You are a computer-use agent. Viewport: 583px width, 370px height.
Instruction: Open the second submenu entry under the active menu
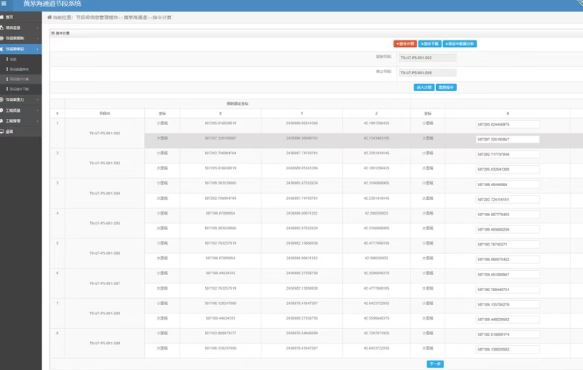pyautogui.click(x=21, y=69)
